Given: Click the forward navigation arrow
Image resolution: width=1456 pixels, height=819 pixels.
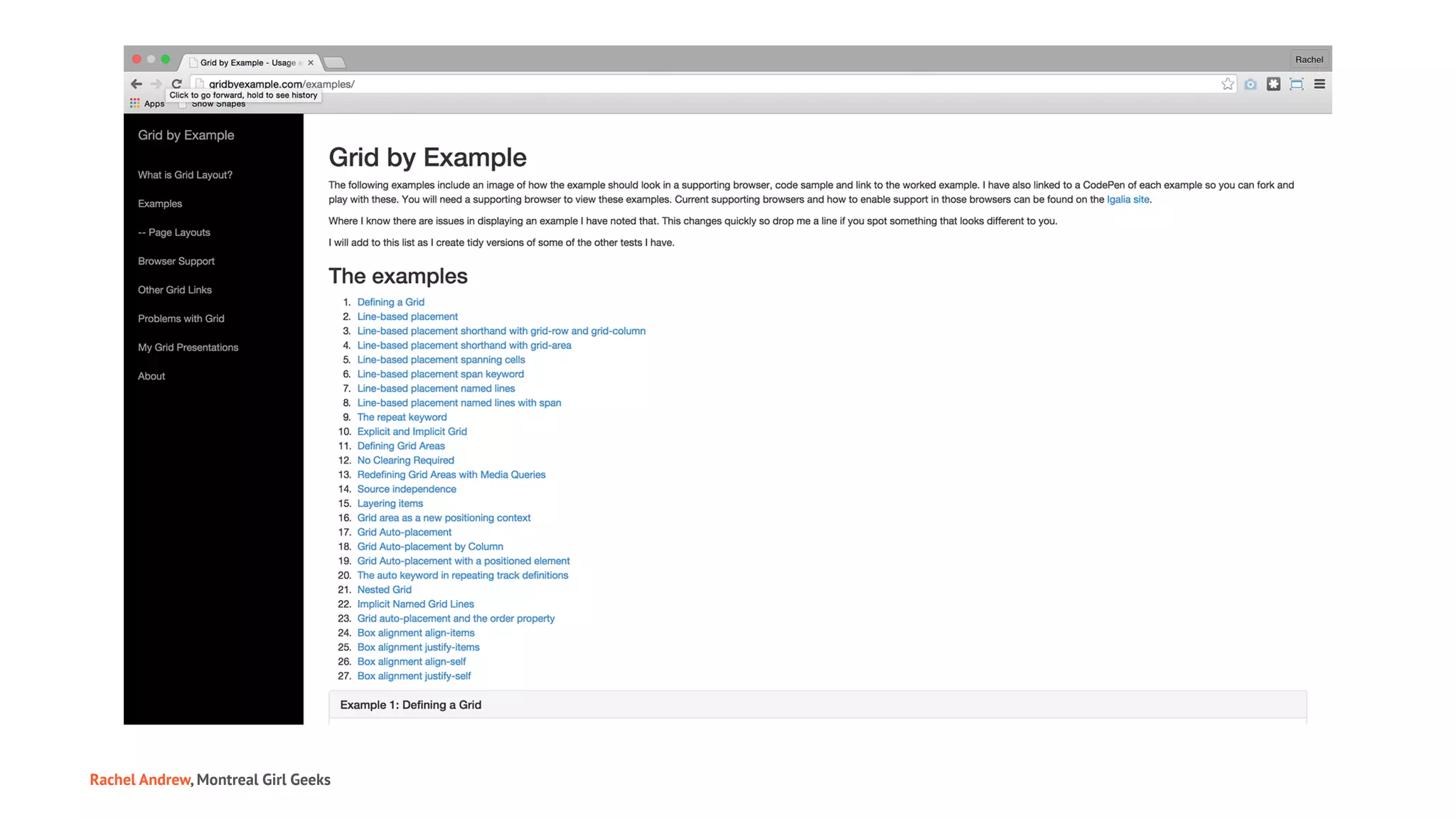Looking at the screenshot, I should click(x=156, y=84).
